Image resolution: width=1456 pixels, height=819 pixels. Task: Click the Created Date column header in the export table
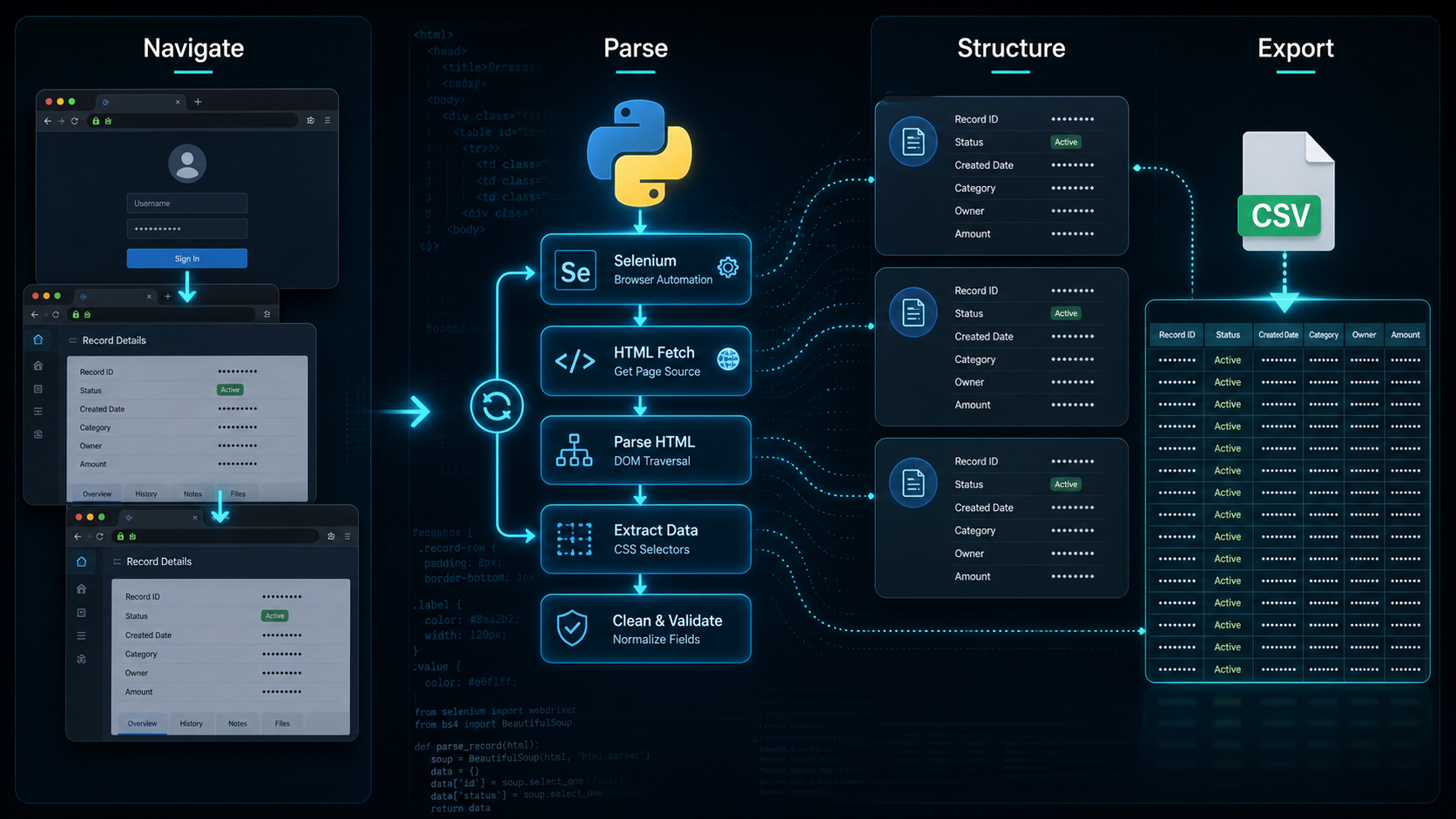pyautogui.click(x=1278, y=335)
